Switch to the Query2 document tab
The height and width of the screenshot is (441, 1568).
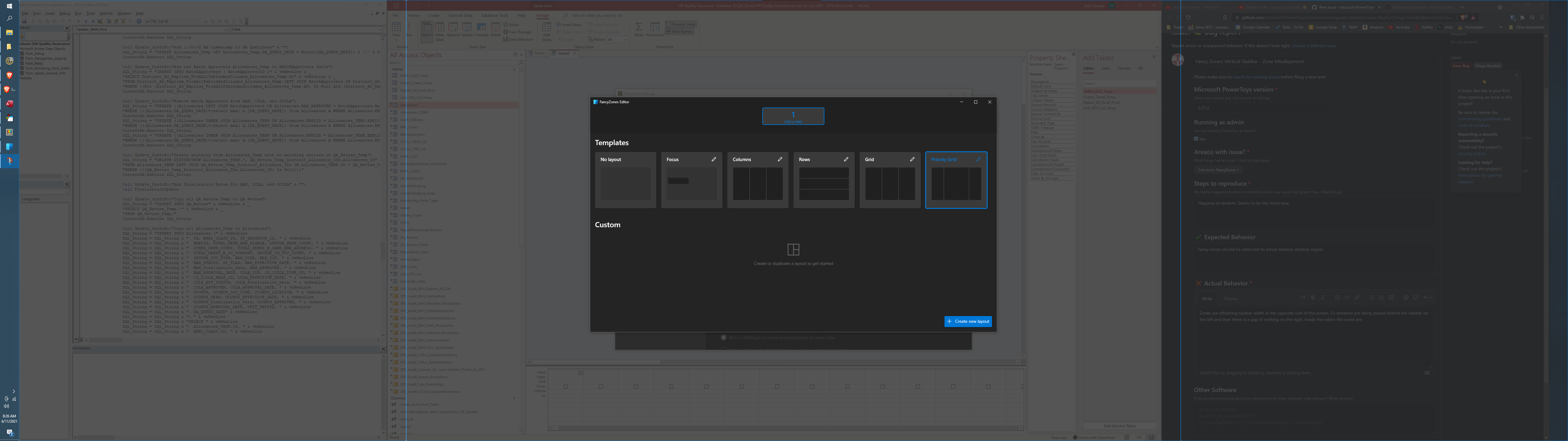tap(563, 54)
